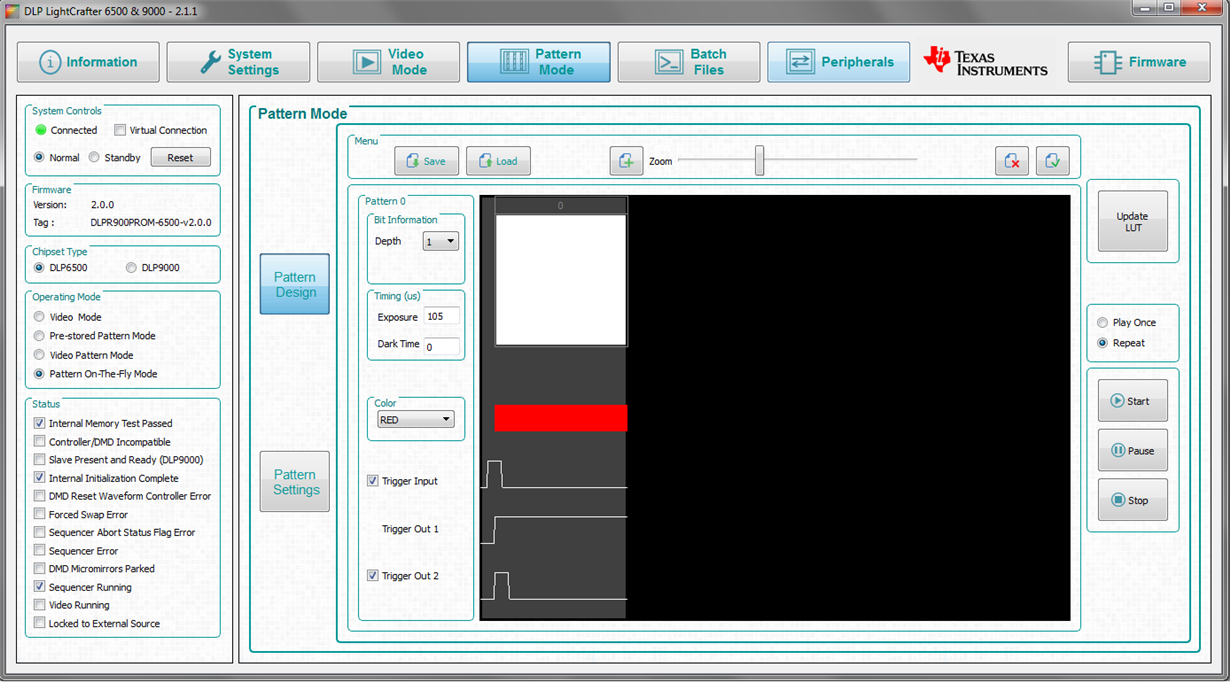
Task: Pause the pattern sequence
Action: 1133,451
